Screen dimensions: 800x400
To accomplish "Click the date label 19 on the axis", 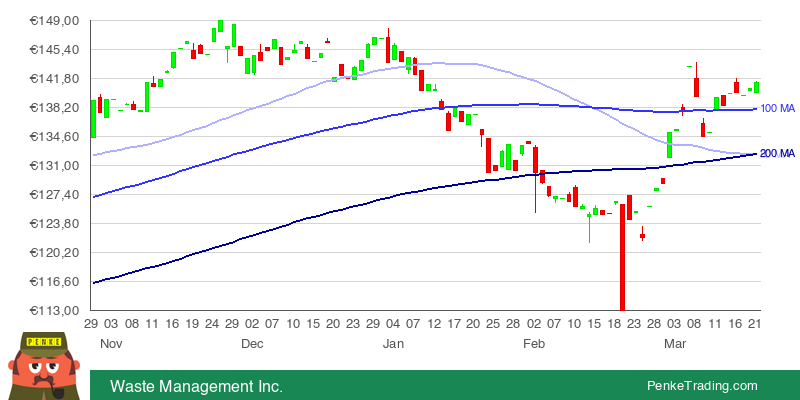I will tap(192, 324).
